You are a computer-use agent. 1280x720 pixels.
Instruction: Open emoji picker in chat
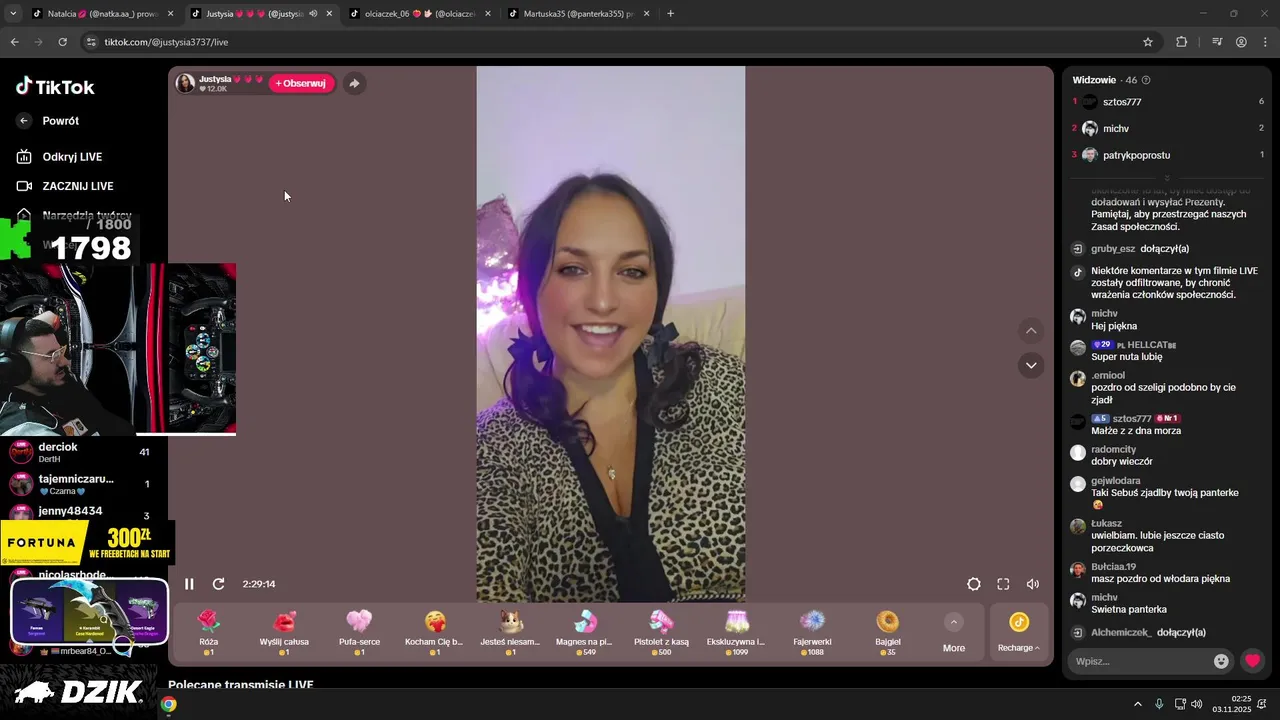[x=1221, y=661]
